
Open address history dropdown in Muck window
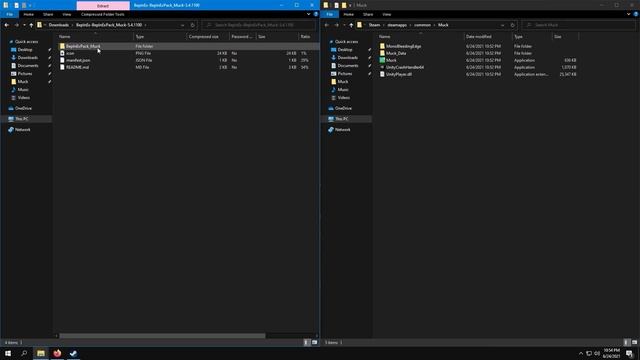pos(502,25)
